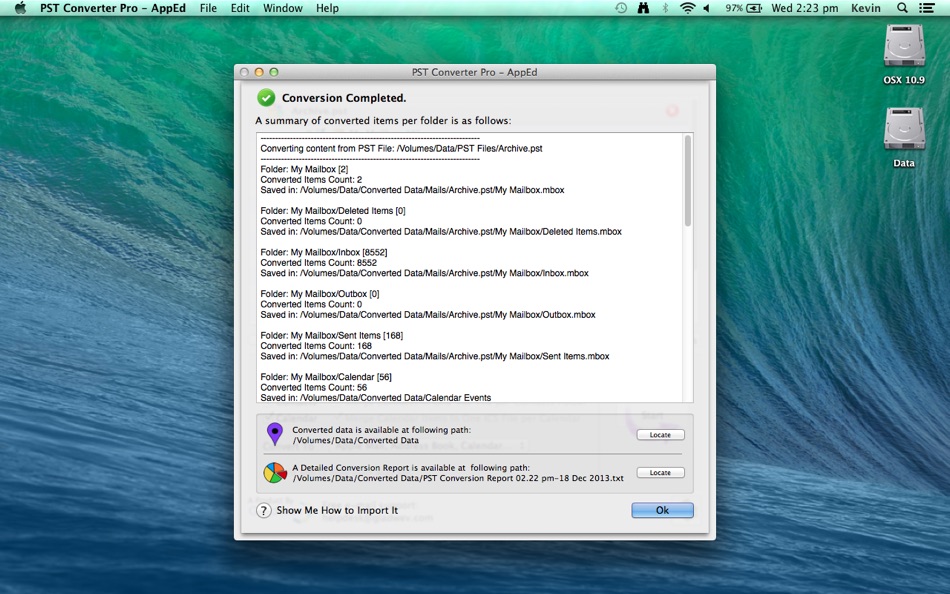Click the 'Folder: My Mailbox/Outbox [0]' line
950x594 pixels.
(320, 294)
